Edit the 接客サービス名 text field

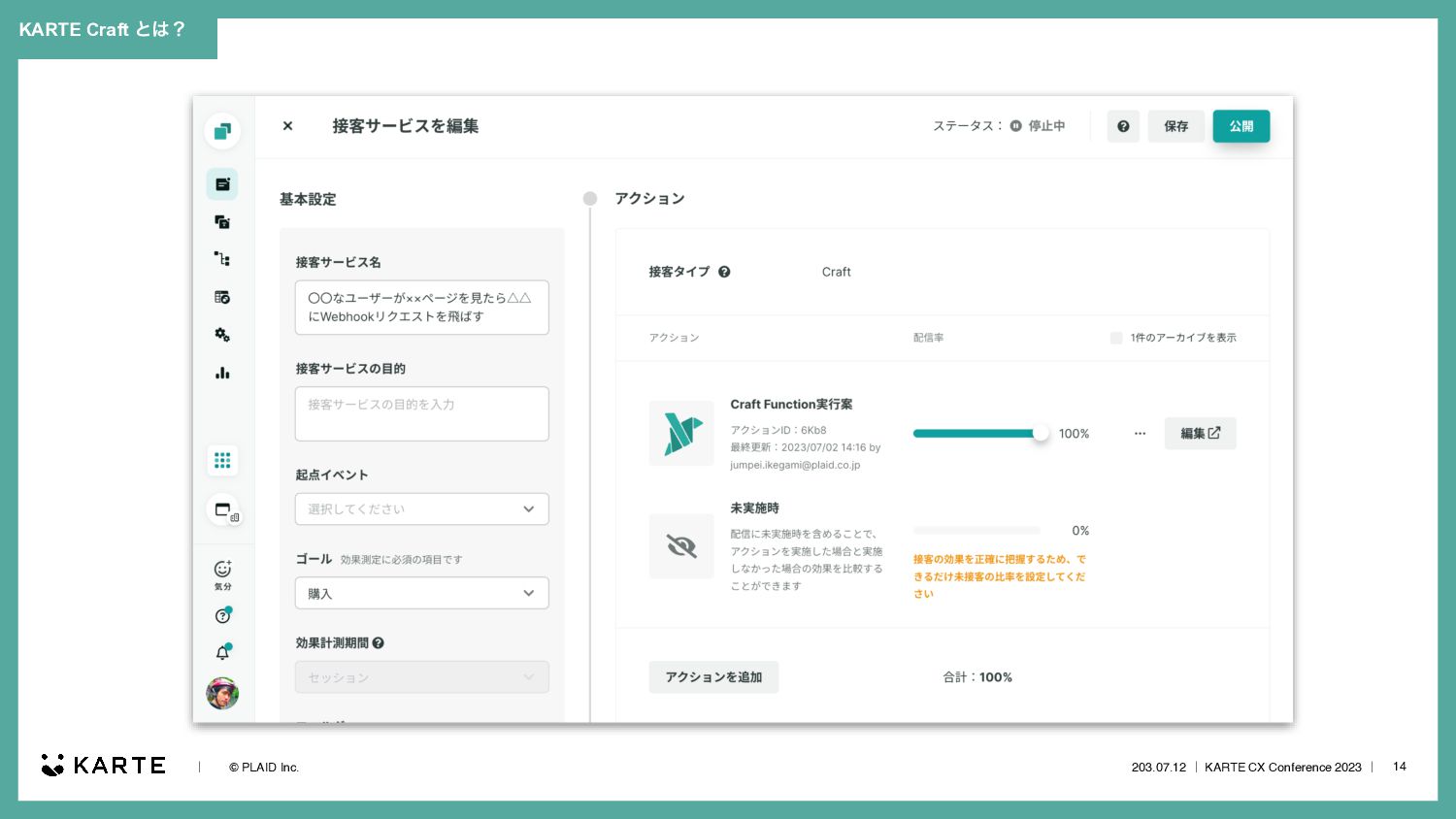click(x=422, y=308)
